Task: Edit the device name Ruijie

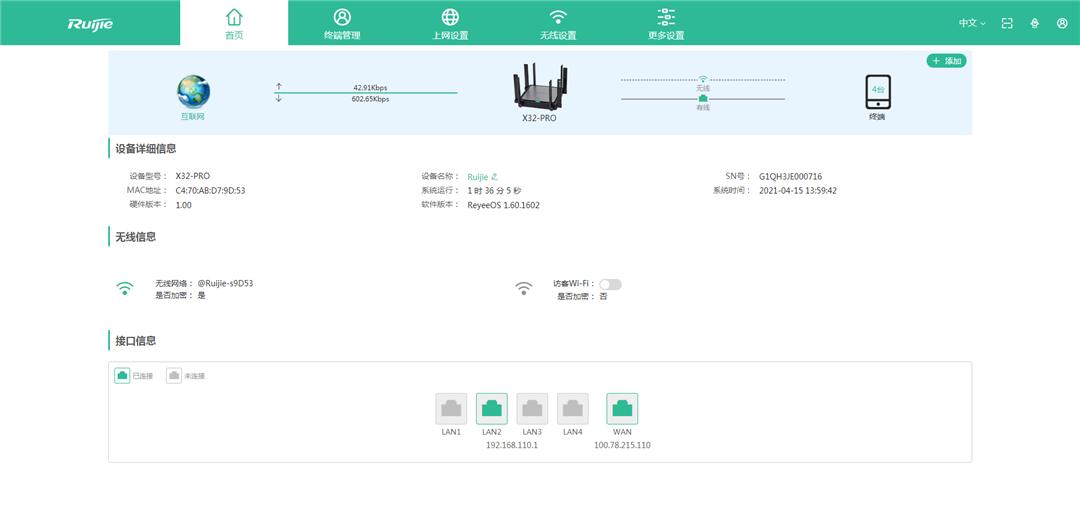Action: [495, 177]
